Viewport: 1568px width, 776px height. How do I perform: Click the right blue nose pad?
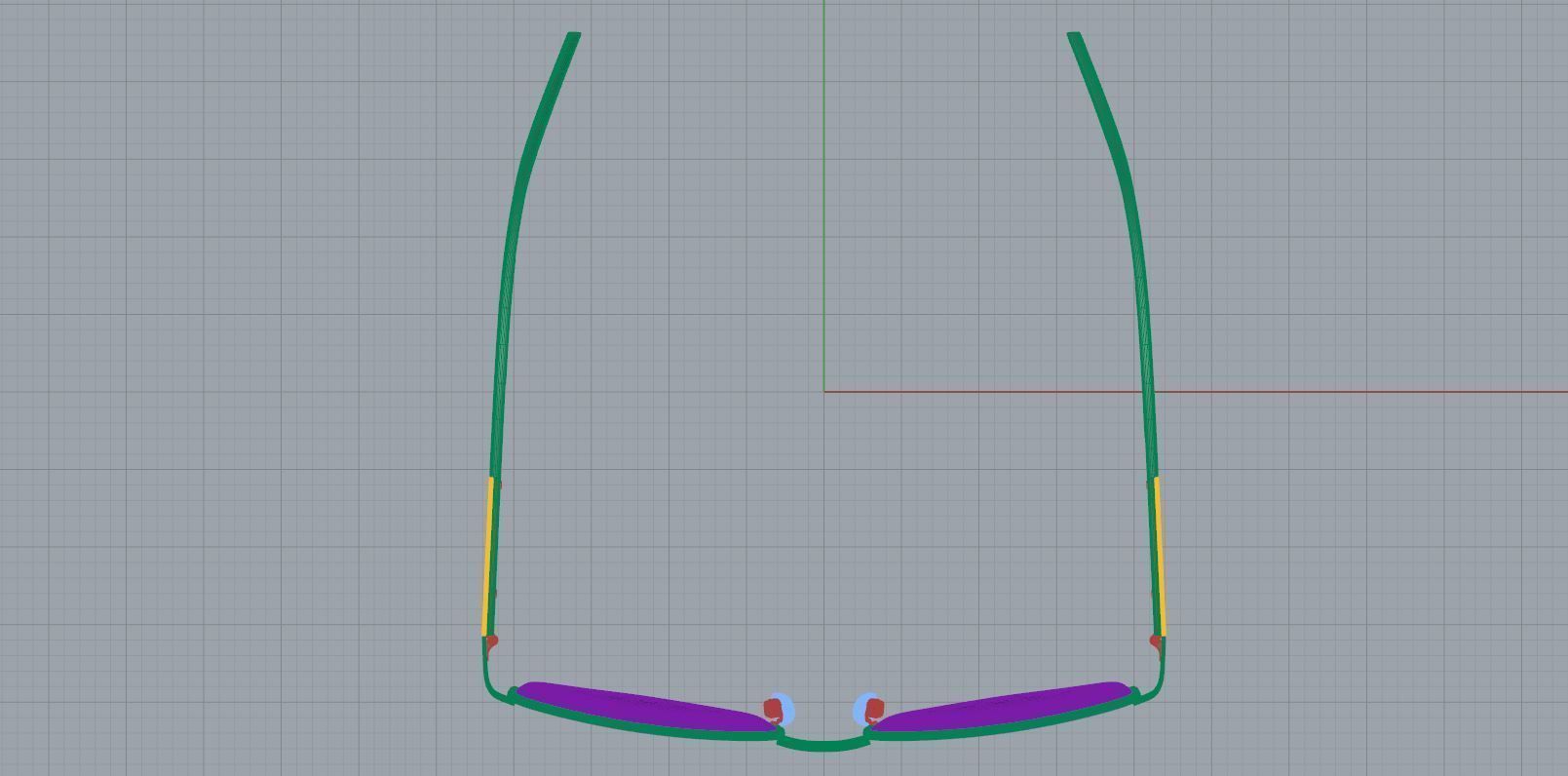(x=860, y=709)
